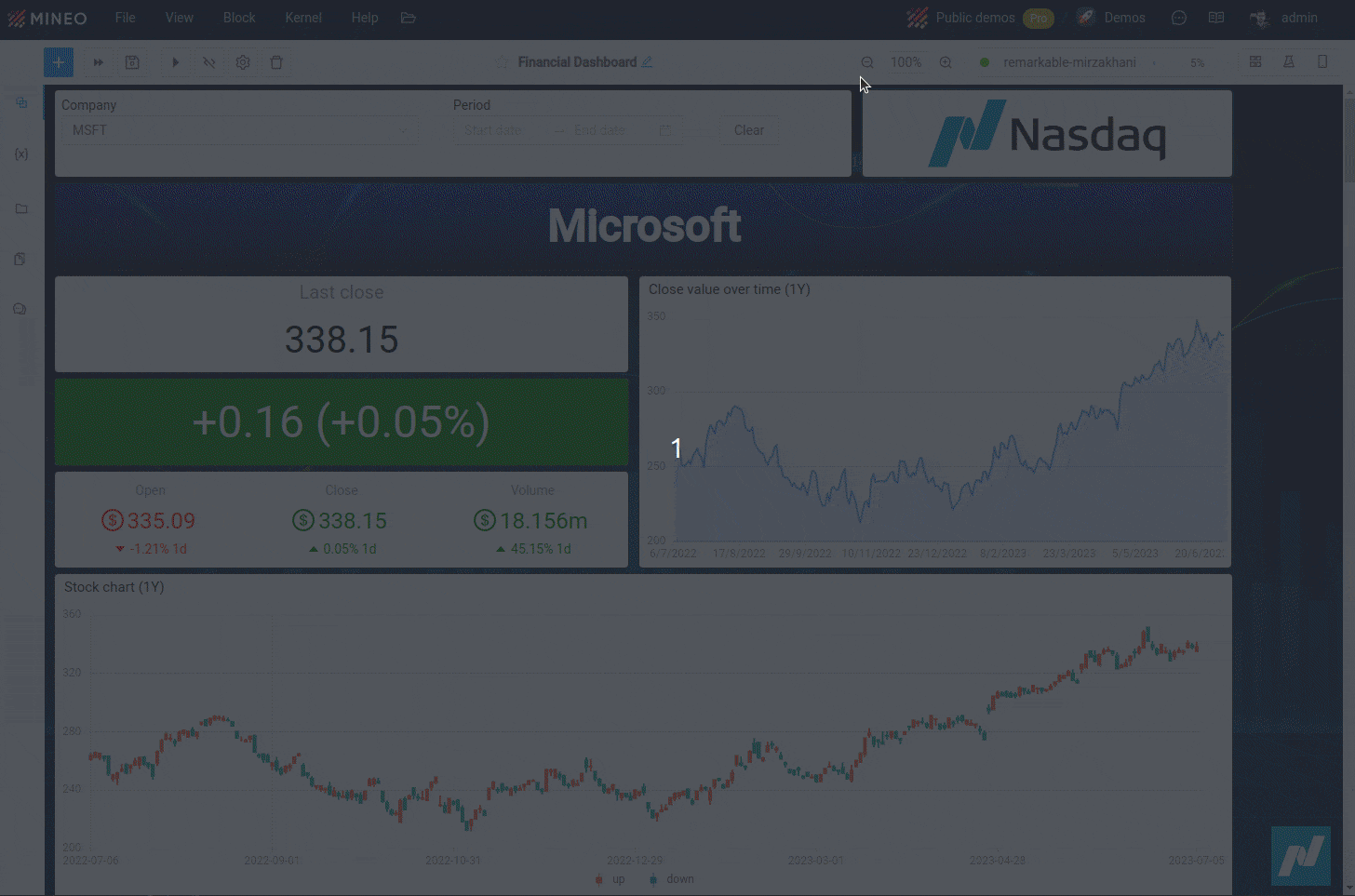The height and width of the screenshot is (896, 1355).
Task: Click the blue add block plus button
Action: pyautogui.click(x=59, y=62)
